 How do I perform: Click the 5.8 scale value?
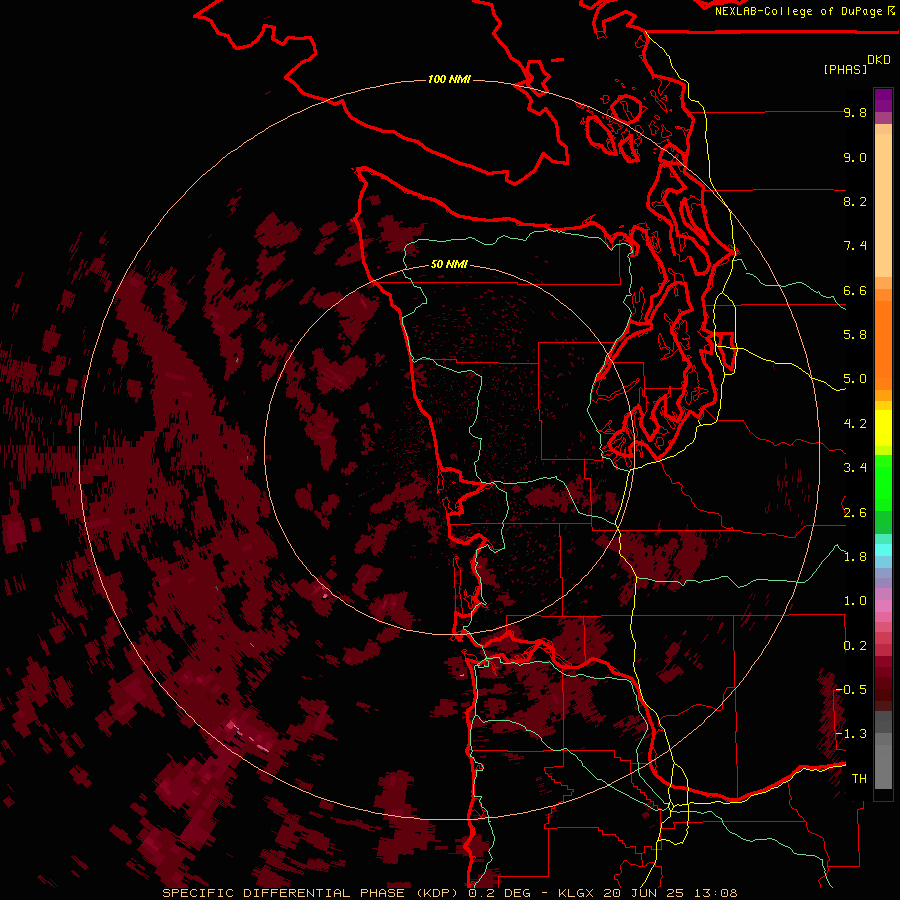pos(855,335)
